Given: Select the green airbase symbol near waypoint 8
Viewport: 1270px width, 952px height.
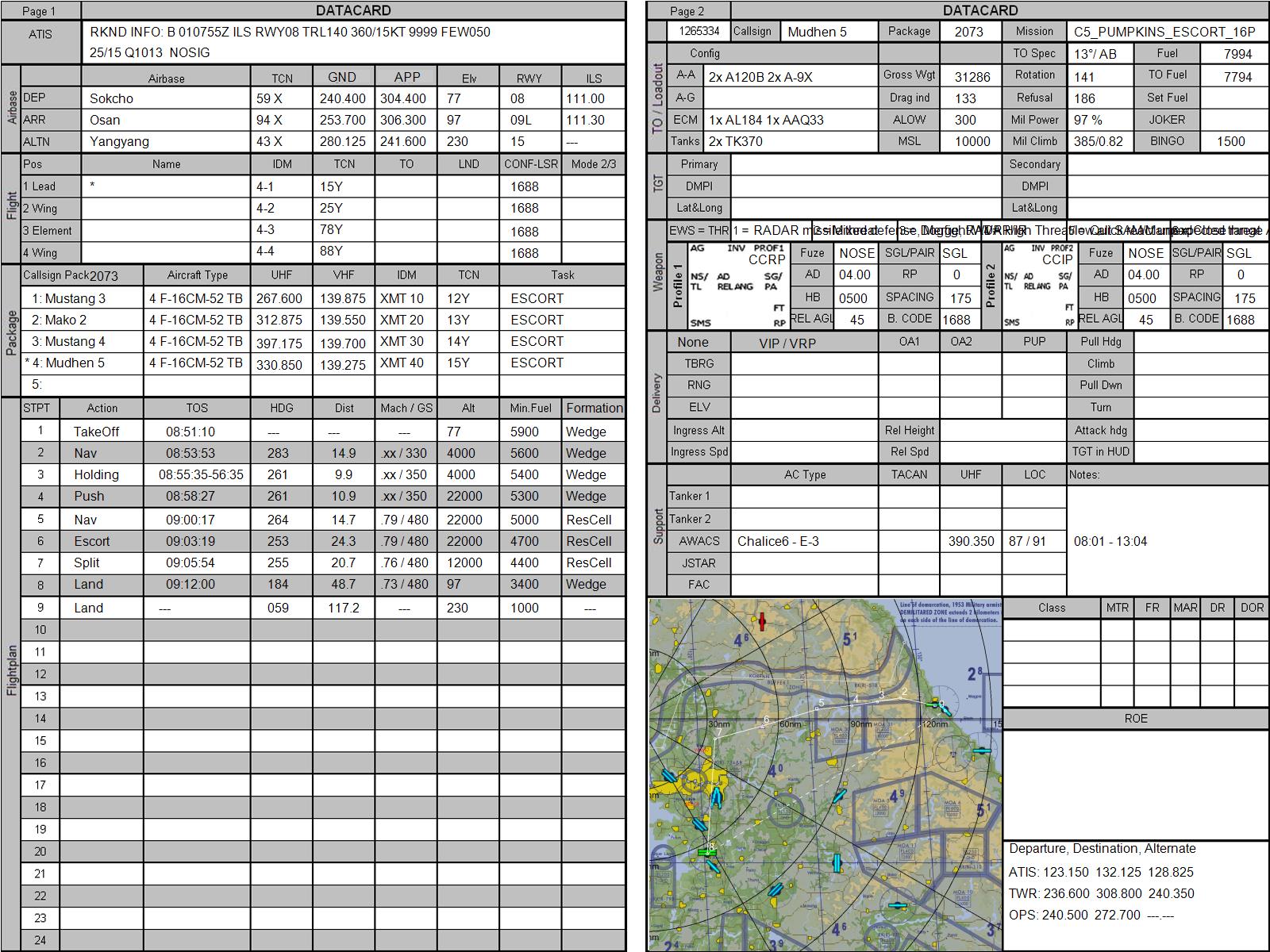Looking at the screenshot, I should (706, 852).
